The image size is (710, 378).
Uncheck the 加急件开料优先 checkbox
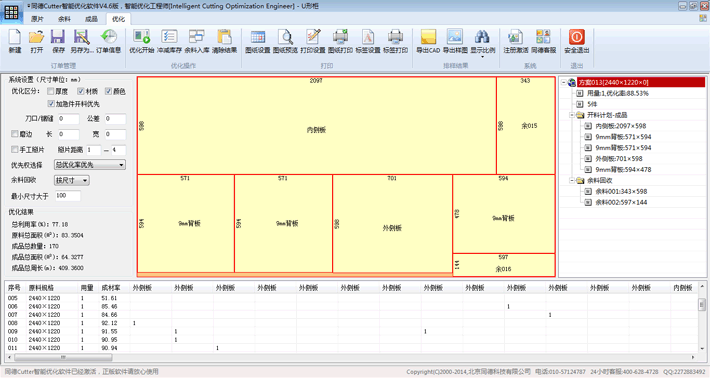click(x=51, y=104)
